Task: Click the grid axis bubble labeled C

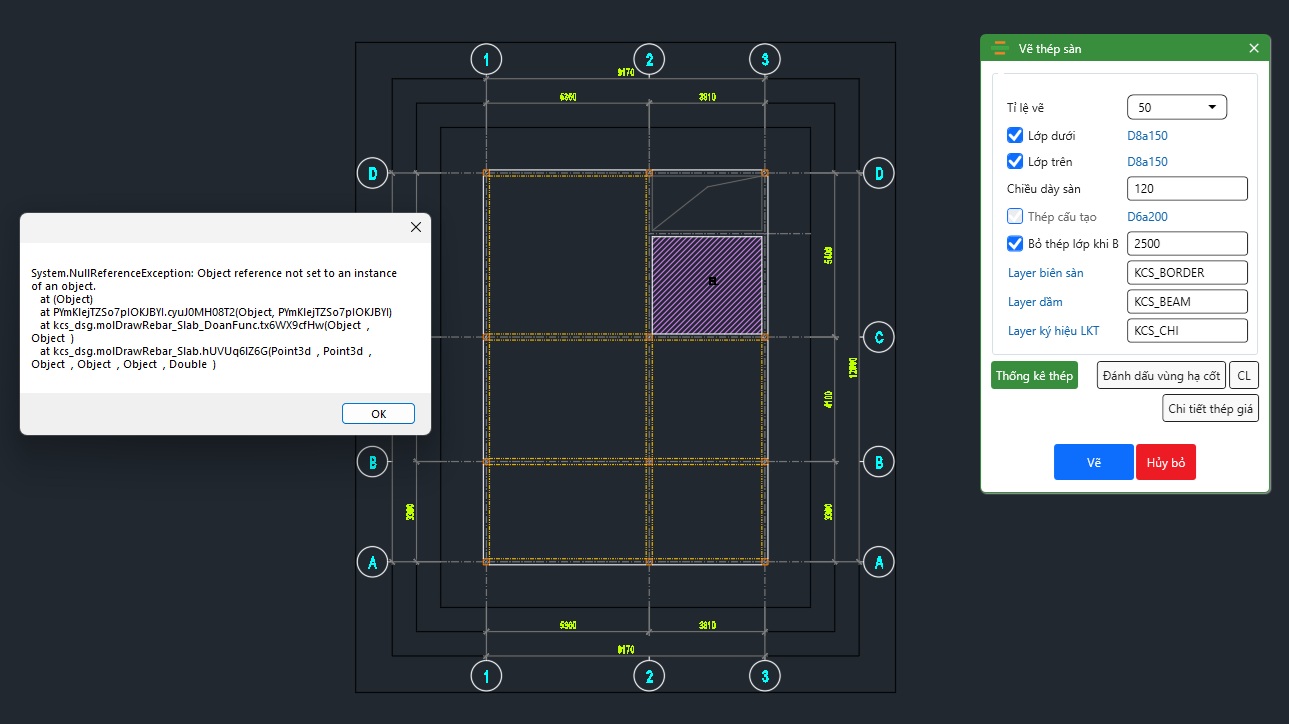Action: (x=878, y=338)
